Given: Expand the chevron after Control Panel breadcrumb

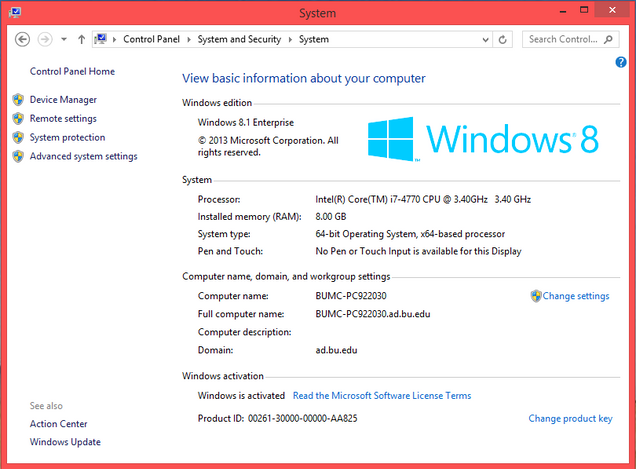Looking at the screenshot, I should point(189,39).
